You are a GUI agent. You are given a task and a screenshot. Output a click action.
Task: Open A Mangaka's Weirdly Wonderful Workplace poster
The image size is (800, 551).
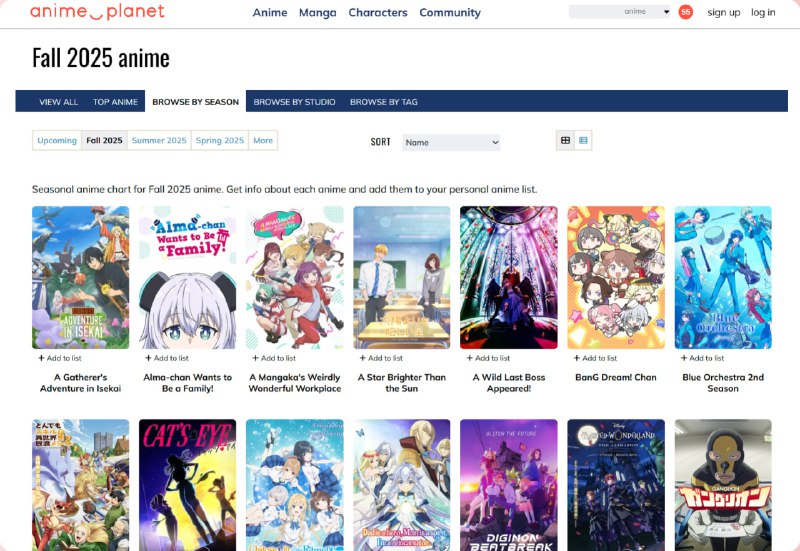click(295, 278)
